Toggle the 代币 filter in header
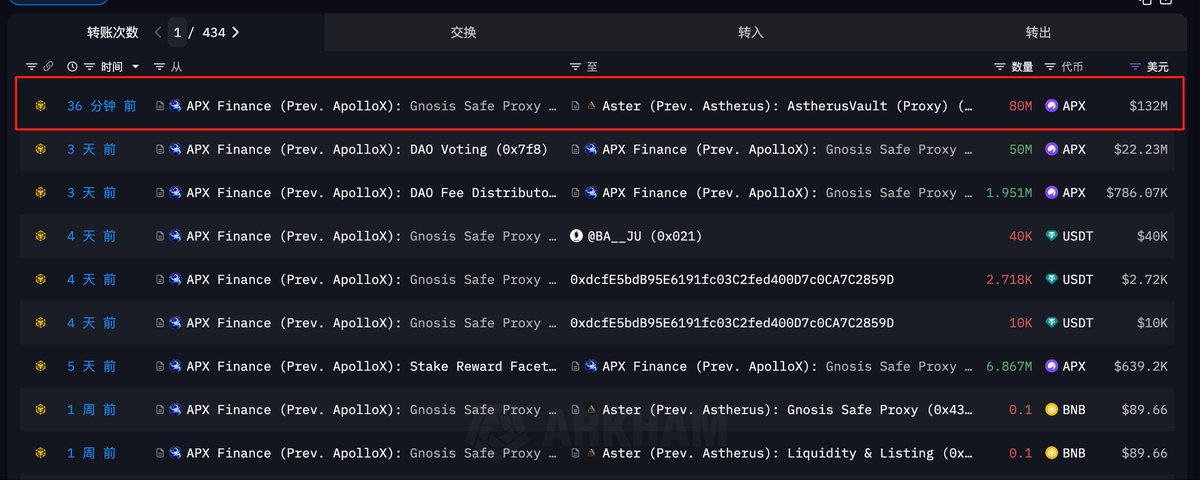Image resolution: width=1200 pixels, height=480 pixels. point(1050,67)
